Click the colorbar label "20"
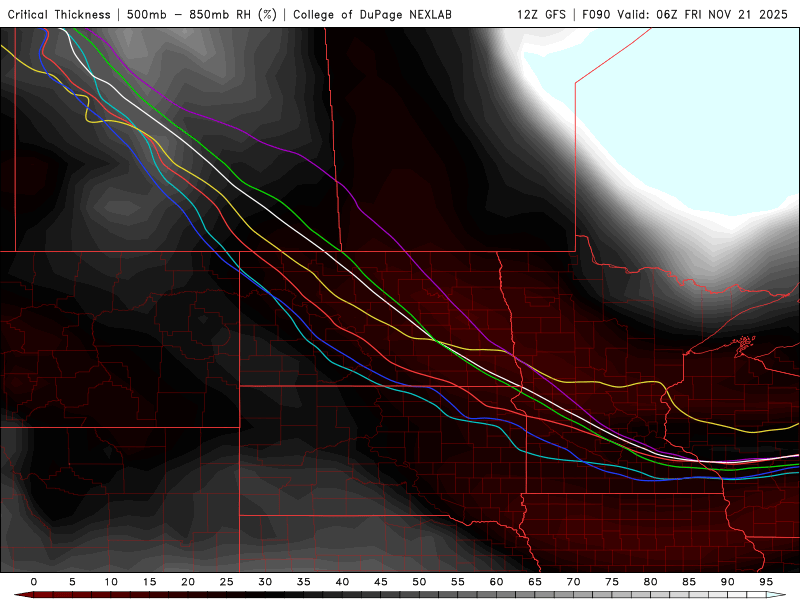Image resolution: width=800 pixels, height=600 pixels. (188, 582)
